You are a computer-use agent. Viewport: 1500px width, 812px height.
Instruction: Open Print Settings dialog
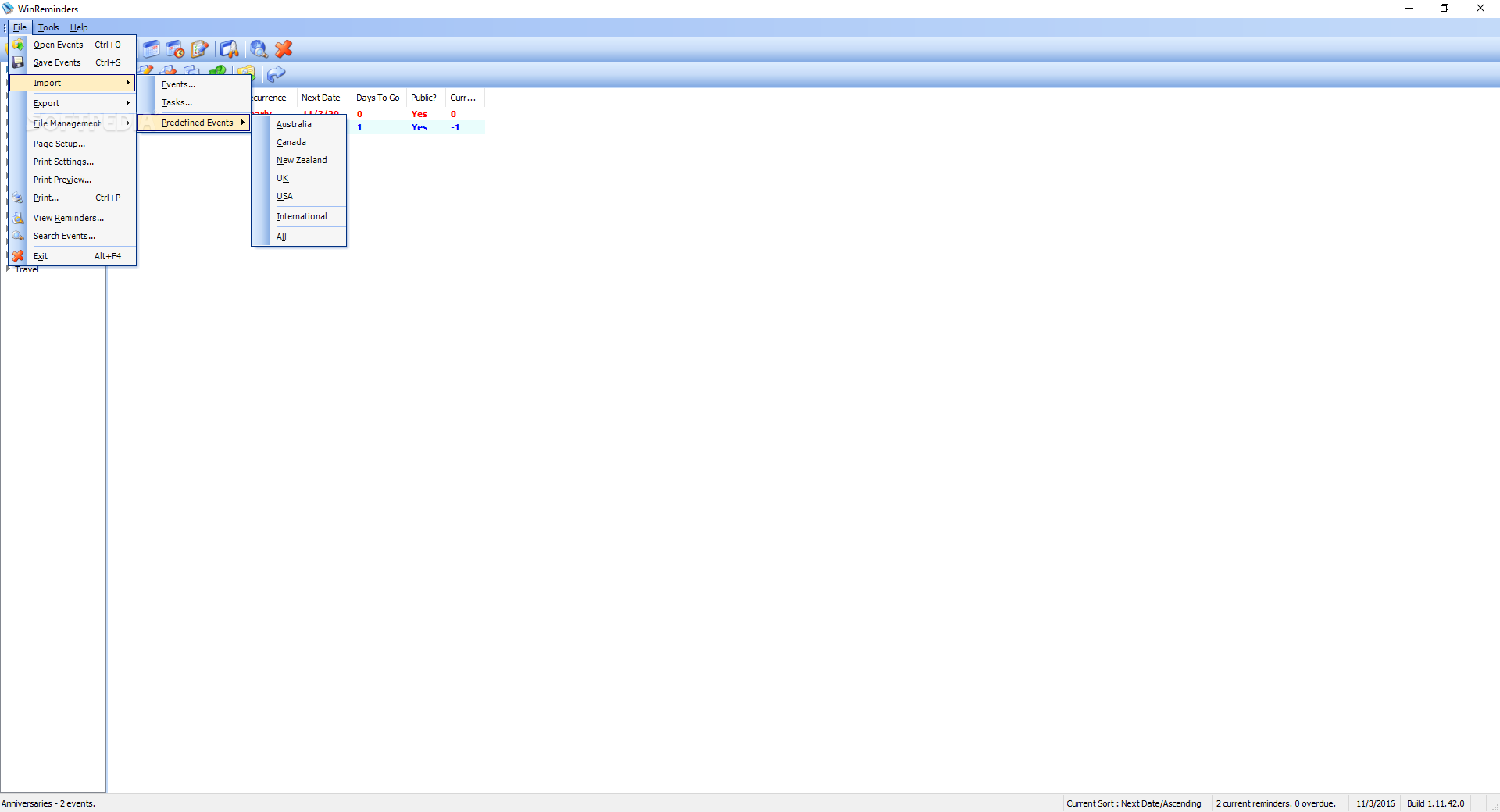click(73, 162)
